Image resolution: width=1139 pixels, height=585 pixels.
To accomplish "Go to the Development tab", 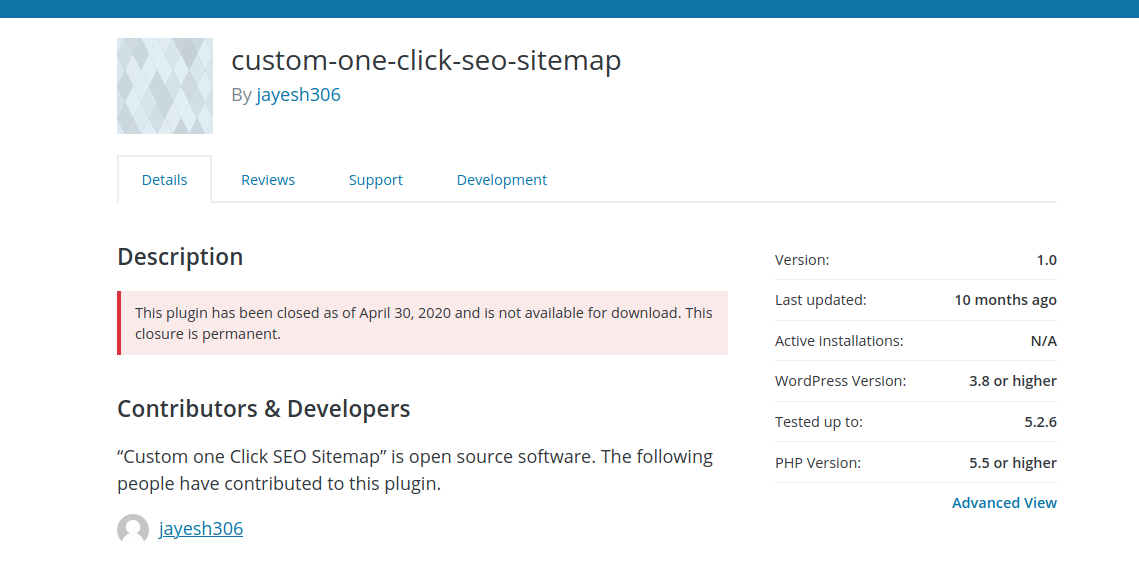I will click(x=502, y=179).
